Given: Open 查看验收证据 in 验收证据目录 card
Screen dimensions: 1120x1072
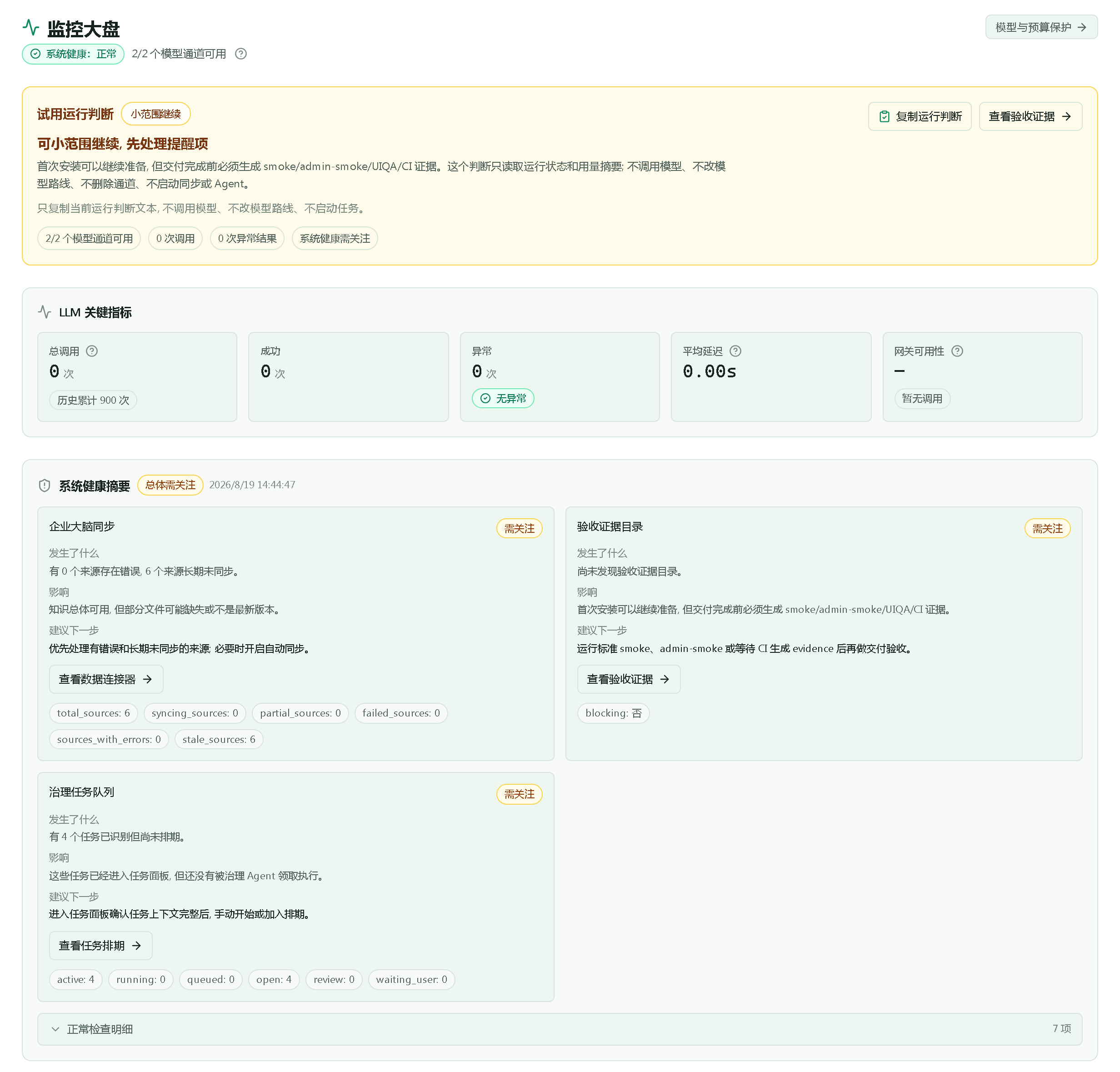Looking at the screenshot, I should coord(629,679).
